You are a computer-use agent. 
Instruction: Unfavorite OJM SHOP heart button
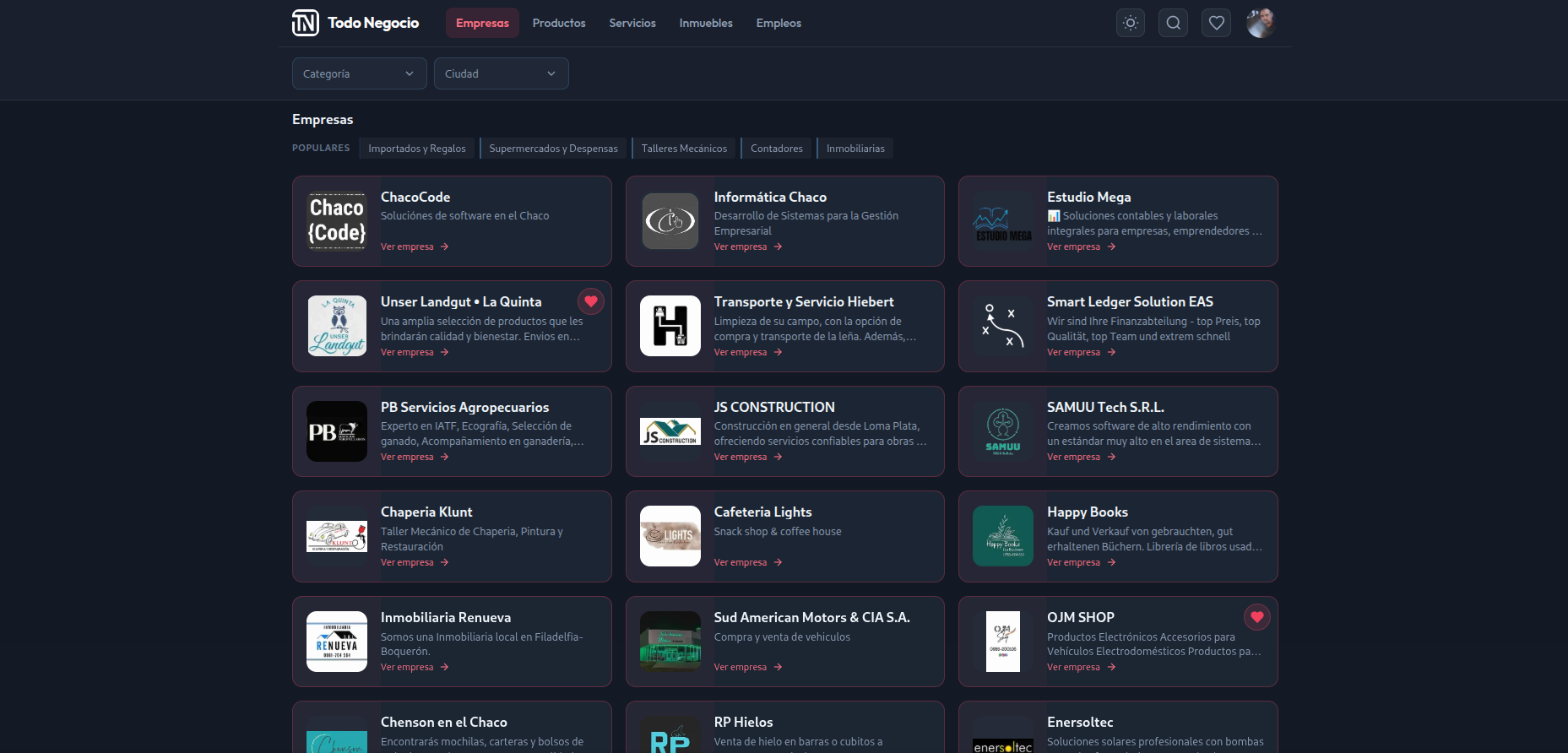(x=1256, y=617)
